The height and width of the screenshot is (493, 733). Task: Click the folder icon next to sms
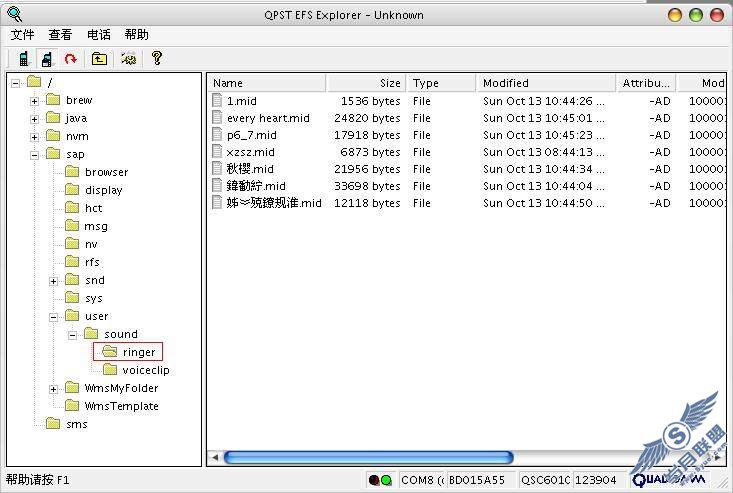click(53, 423)
